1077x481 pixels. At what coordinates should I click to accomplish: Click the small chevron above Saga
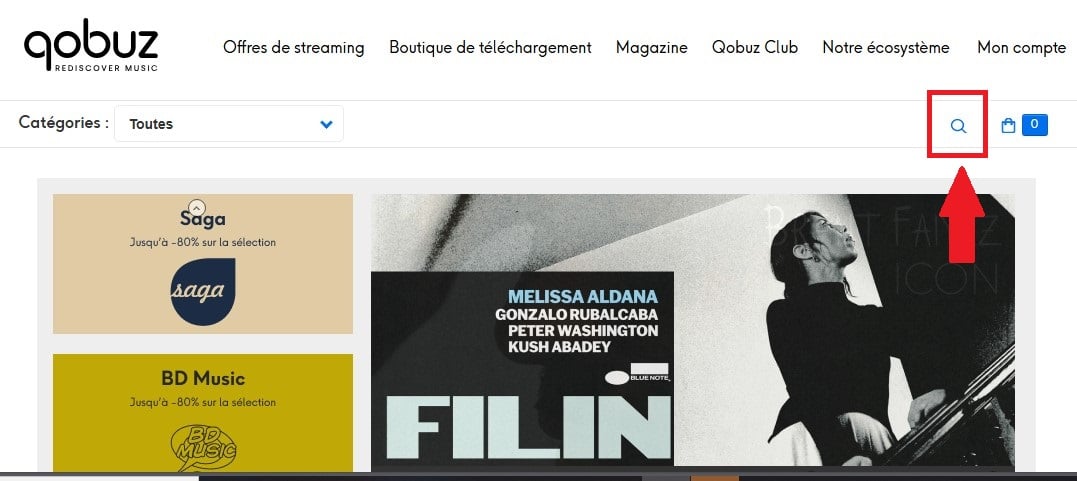tap(197, 206)
